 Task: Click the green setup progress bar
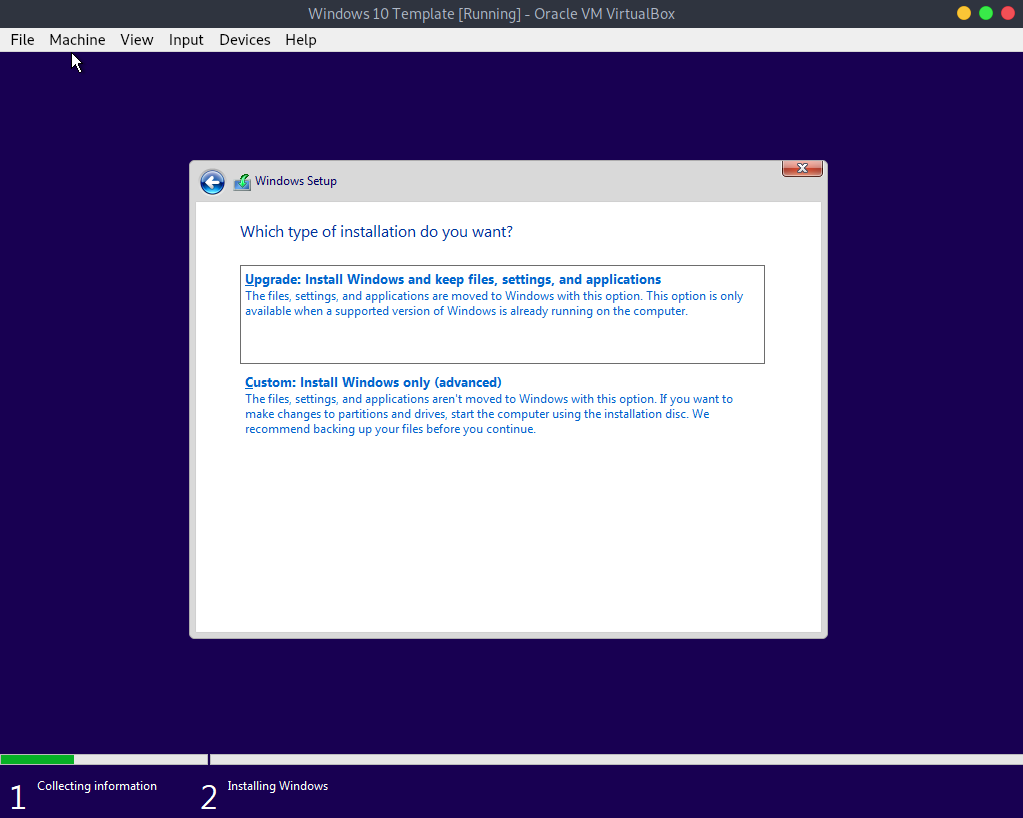[37, 759]
